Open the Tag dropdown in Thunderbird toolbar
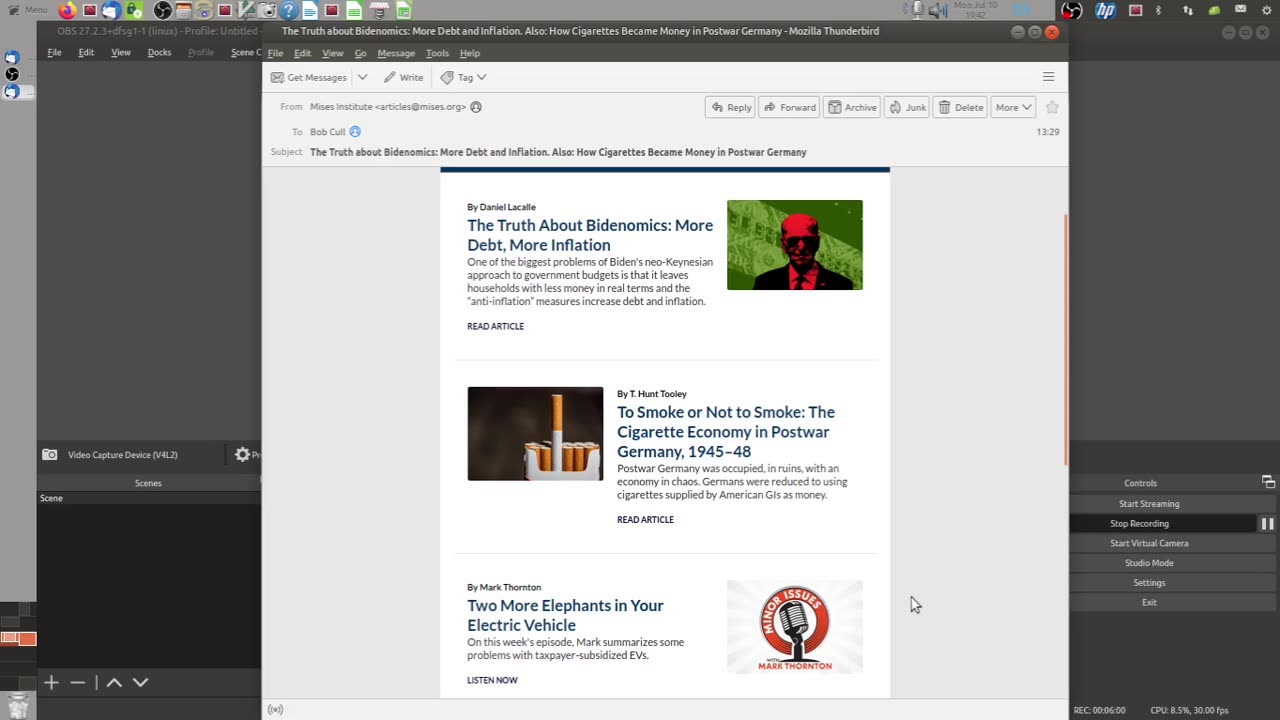This screenshot has height=720, width=1280. pyautogui.click(x=464, y=77)
